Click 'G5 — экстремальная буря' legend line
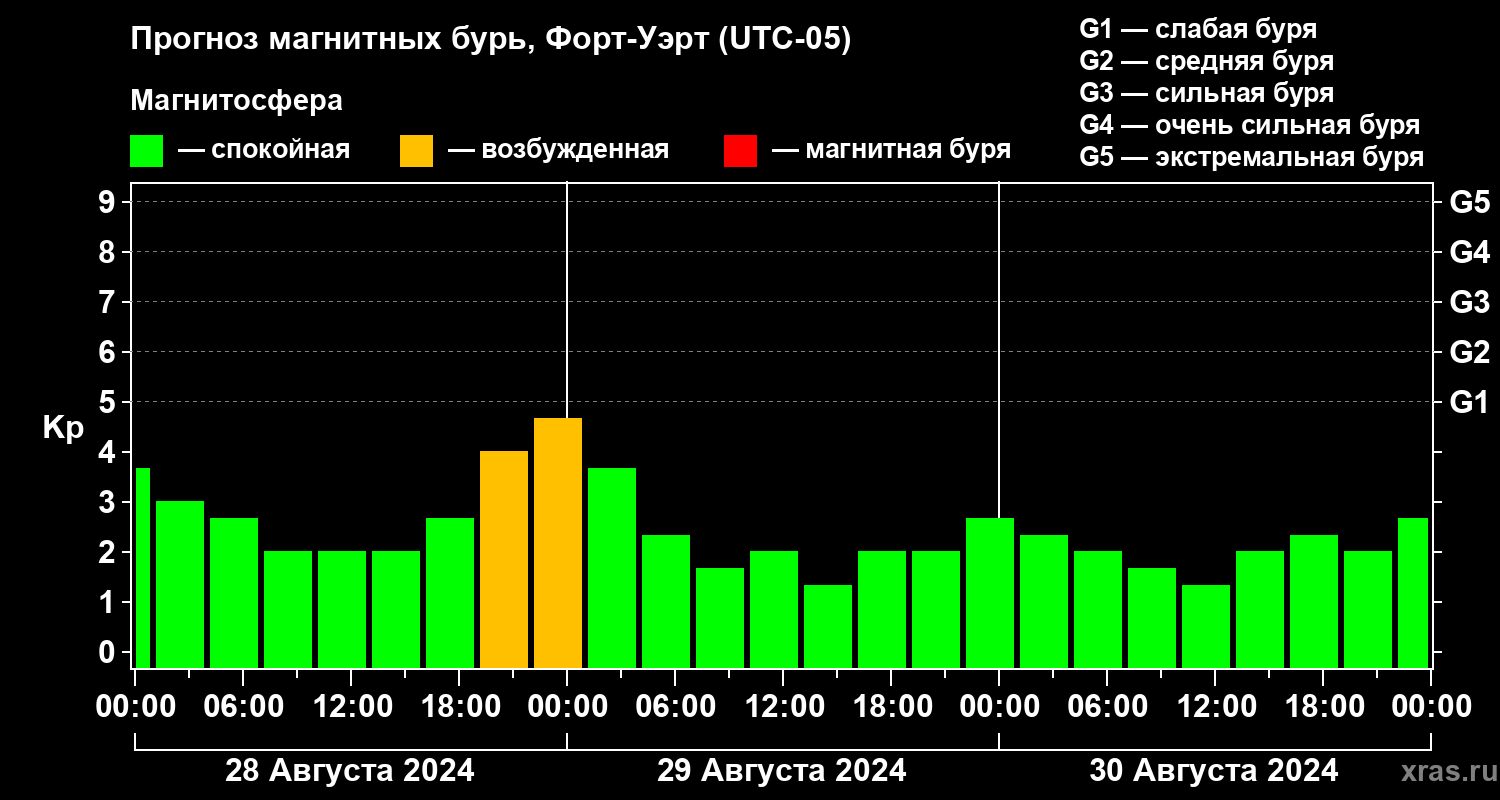Screen dimensions: 1500x800 pyautogui.click(x=1251, y=157)
